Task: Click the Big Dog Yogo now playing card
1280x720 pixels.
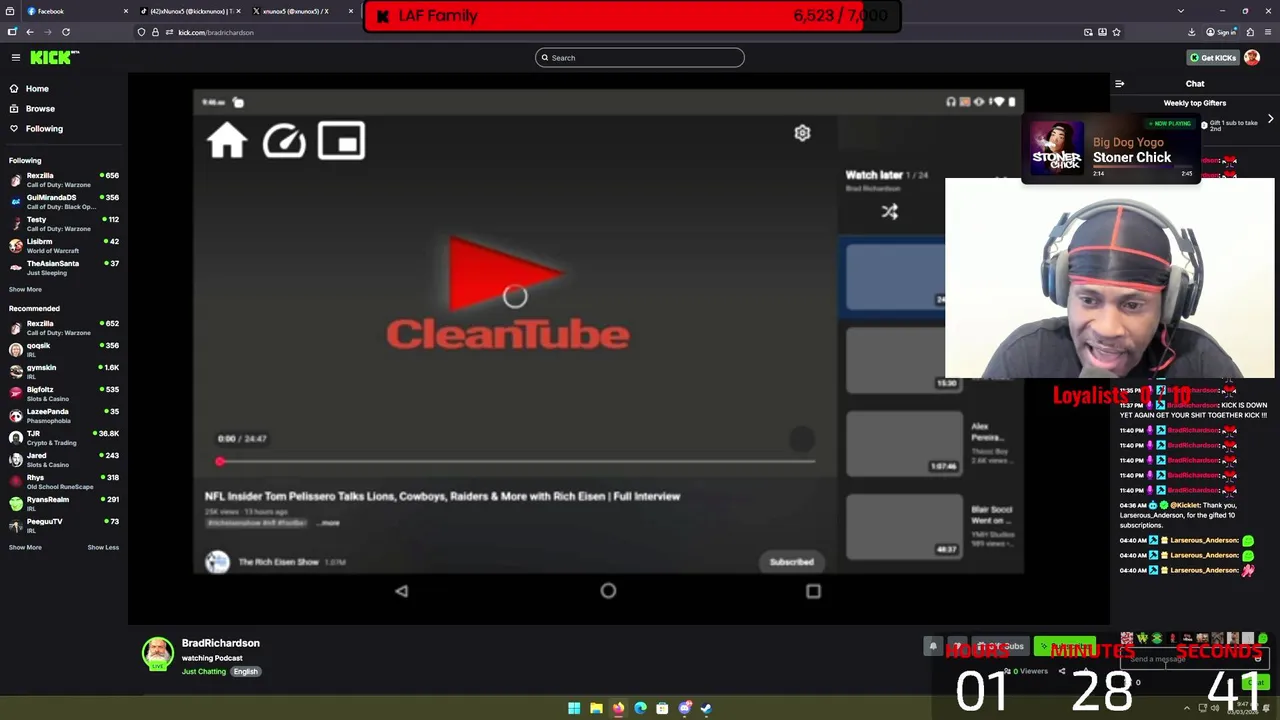Action: [1110, 149]
